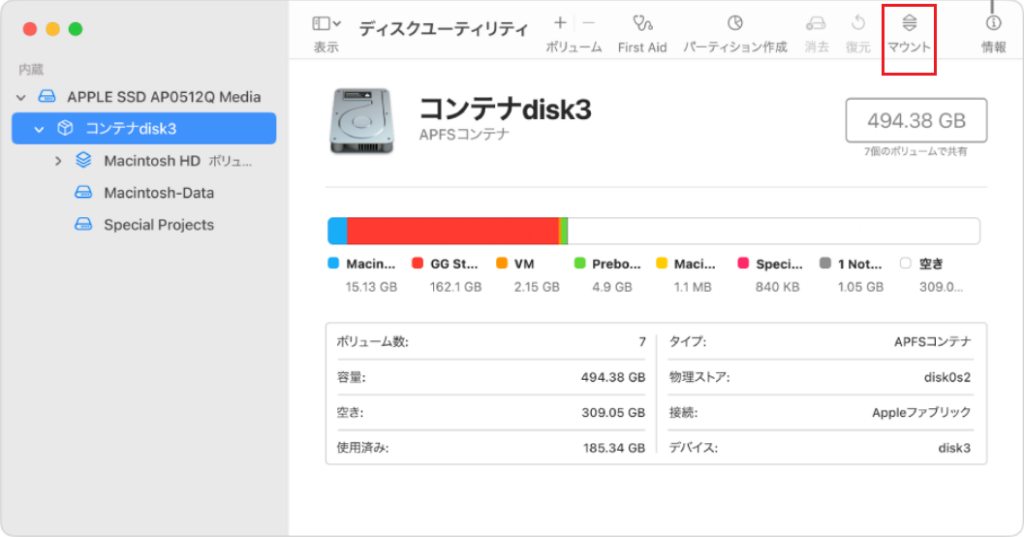
Task: Click the 162.1 GB value under GG St...
Action: coord(456,287)
